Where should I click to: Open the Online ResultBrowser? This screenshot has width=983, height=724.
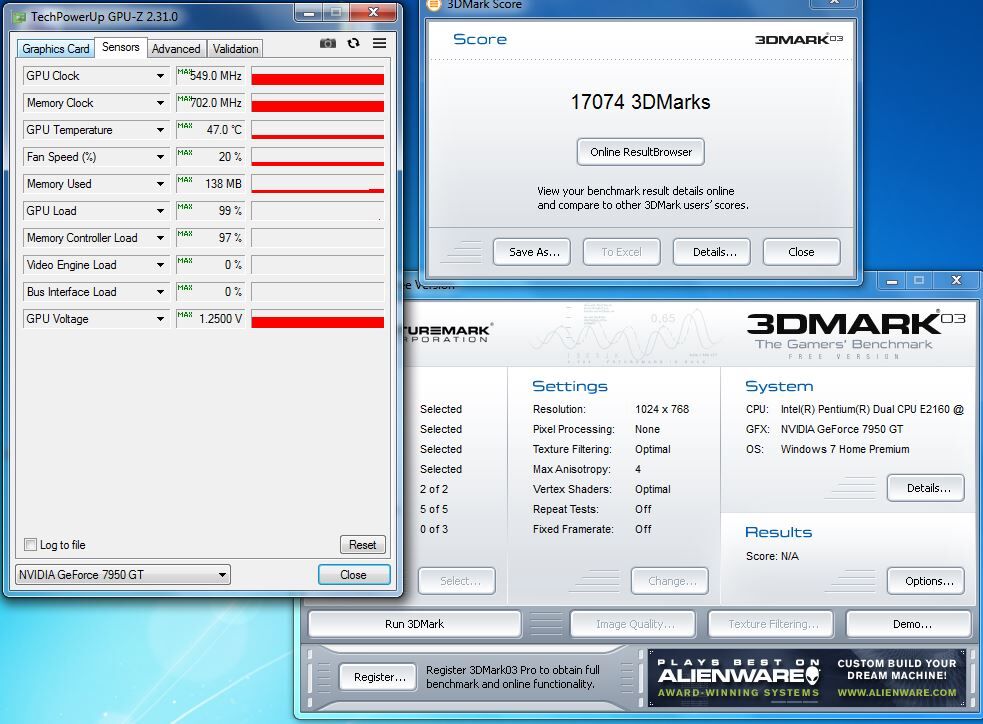(641, 152)
